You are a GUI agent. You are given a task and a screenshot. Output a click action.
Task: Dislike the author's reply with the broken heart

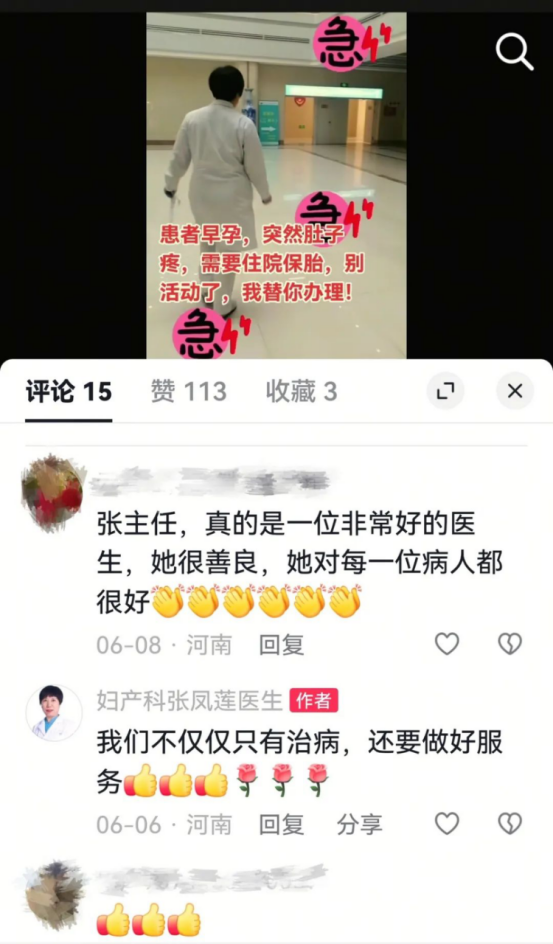click(x=510, y=824)
